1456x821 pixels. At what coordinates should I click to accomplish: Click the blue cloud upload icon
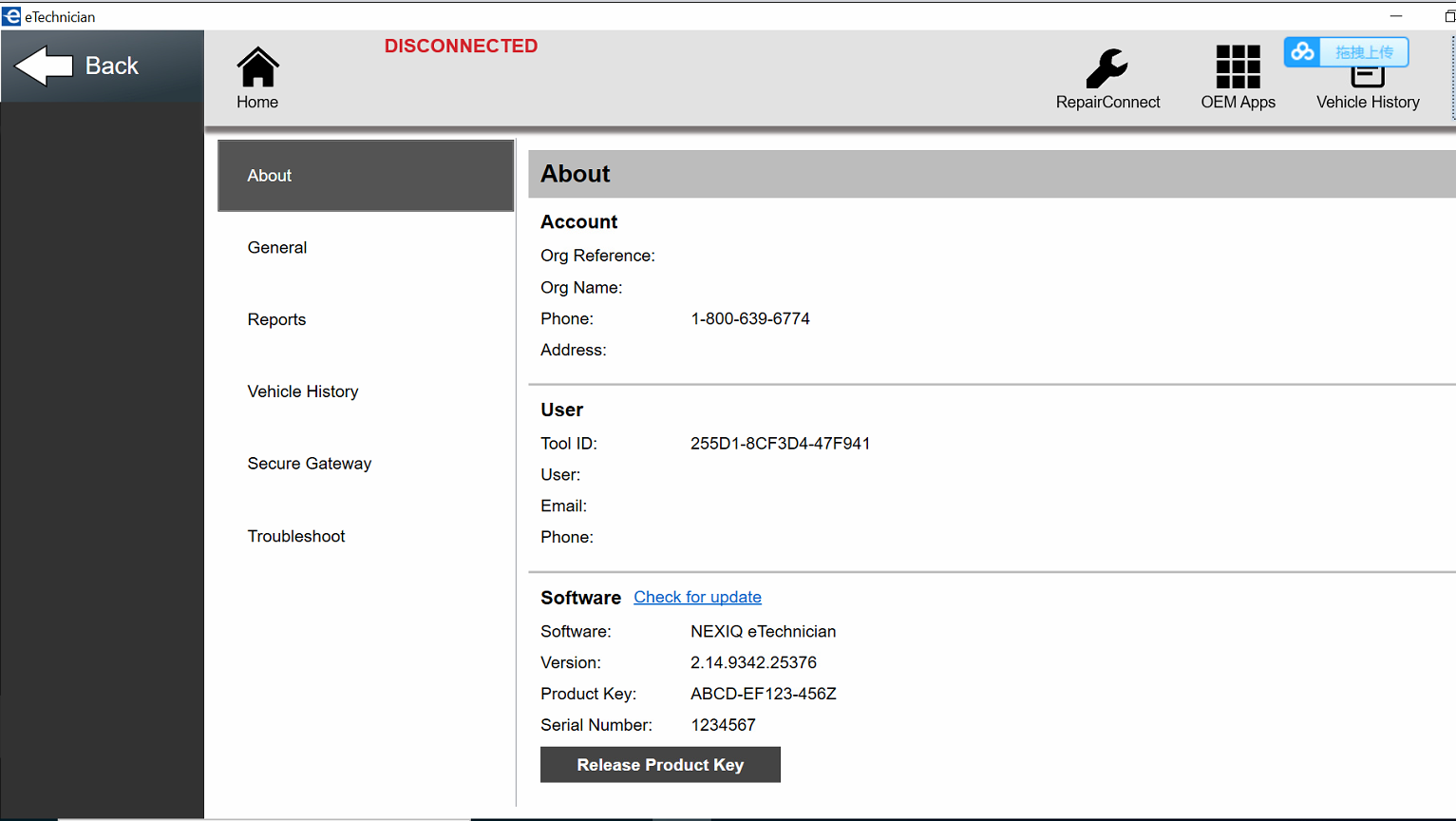click(1303, 52)
